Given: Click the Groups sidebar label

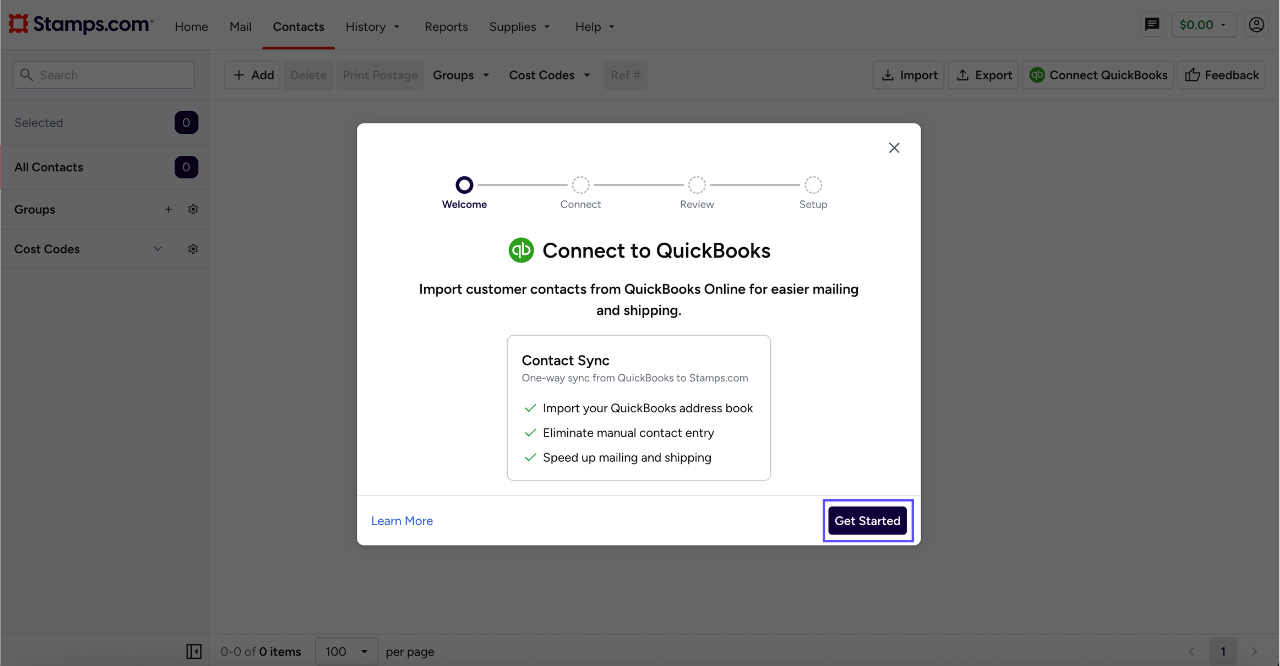Looking at the screenshot, I should click(x=35, y=209).
